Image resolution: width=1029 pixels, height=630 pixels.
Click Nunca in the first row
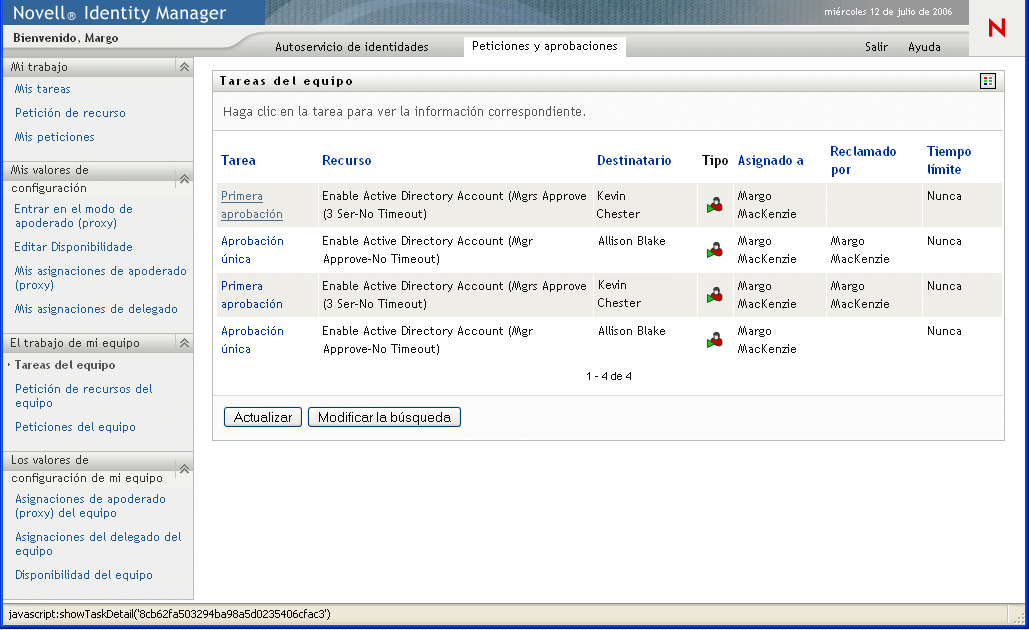click(x=944, y=196)
